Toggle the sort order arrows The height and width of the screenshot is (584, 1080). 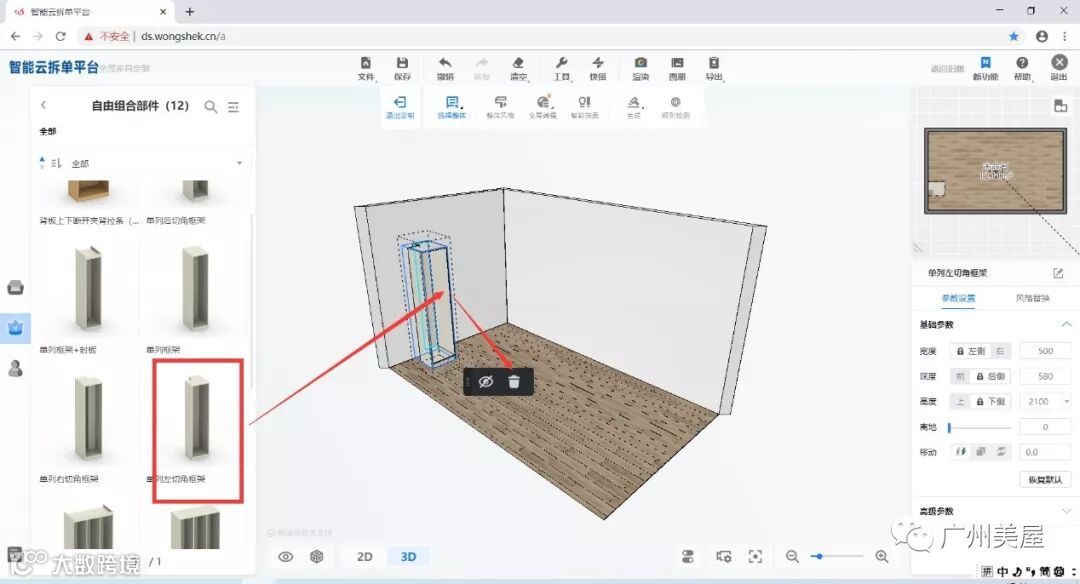tap(42, 163)
